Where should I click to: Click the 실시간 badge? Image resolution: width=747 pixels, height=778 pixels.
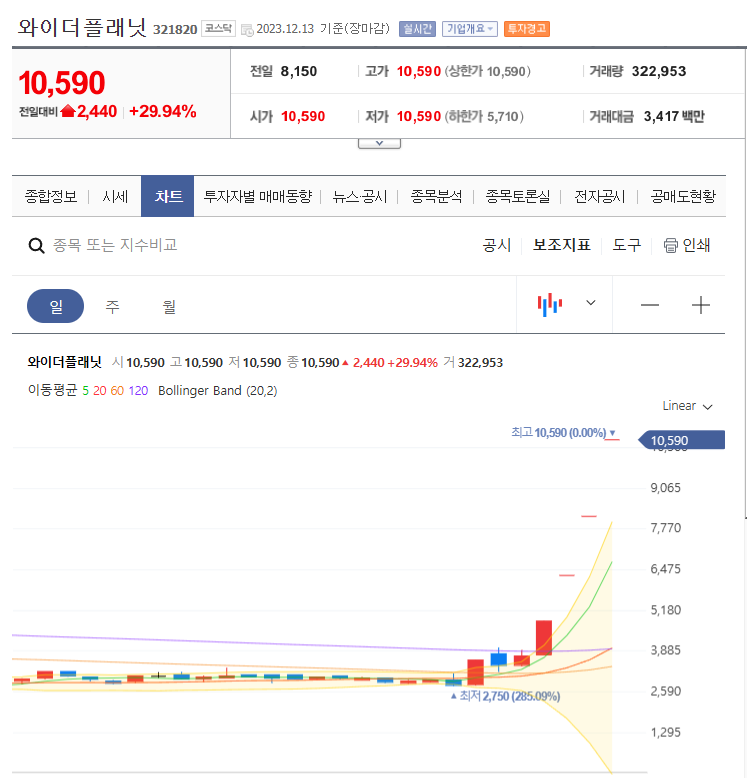point(417,29)
